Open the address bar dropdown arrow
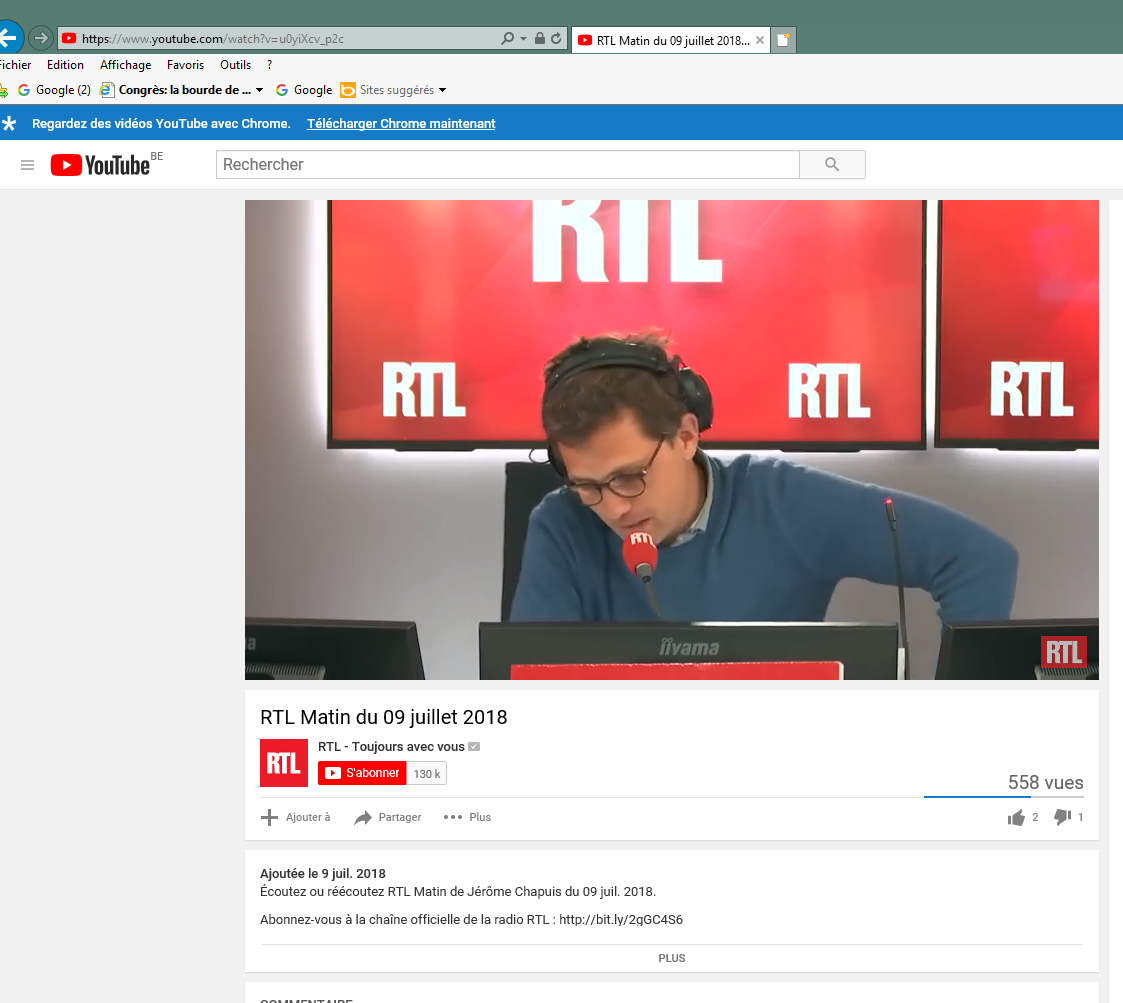 point(524,39)
